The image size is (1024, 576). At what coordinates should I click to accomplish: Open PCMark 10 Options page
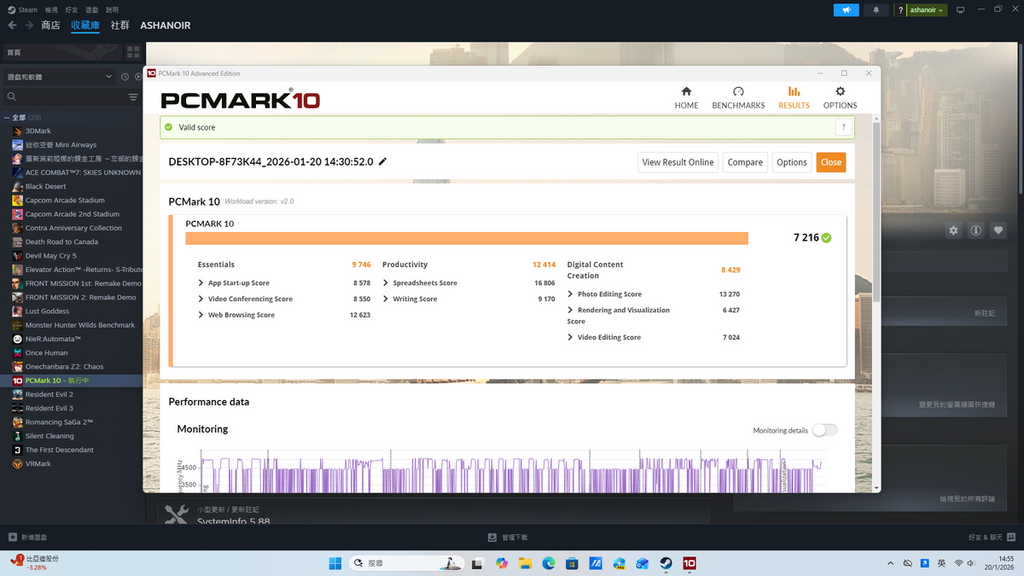840,99
